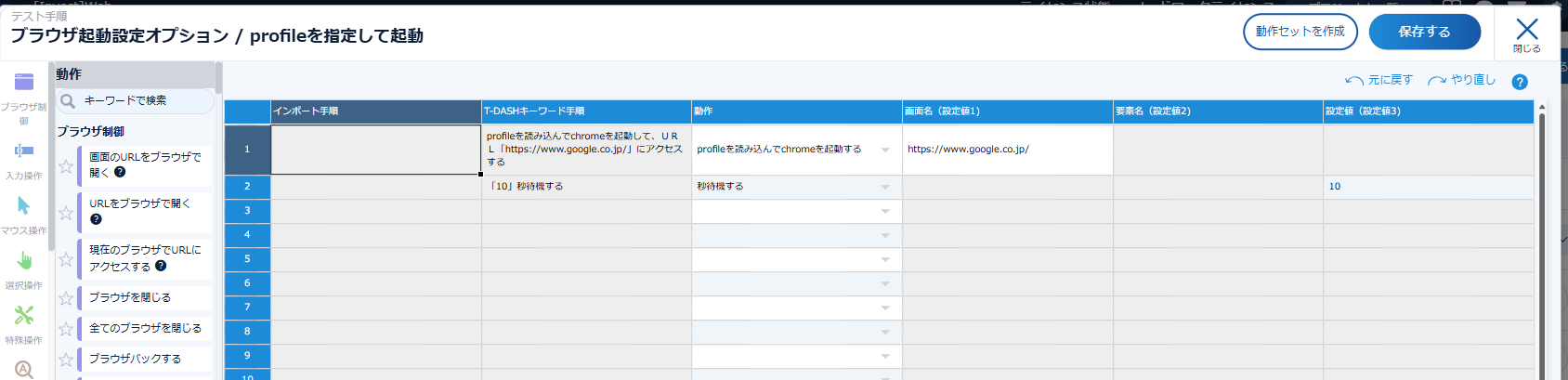Click 動作 panel heading

69,74
